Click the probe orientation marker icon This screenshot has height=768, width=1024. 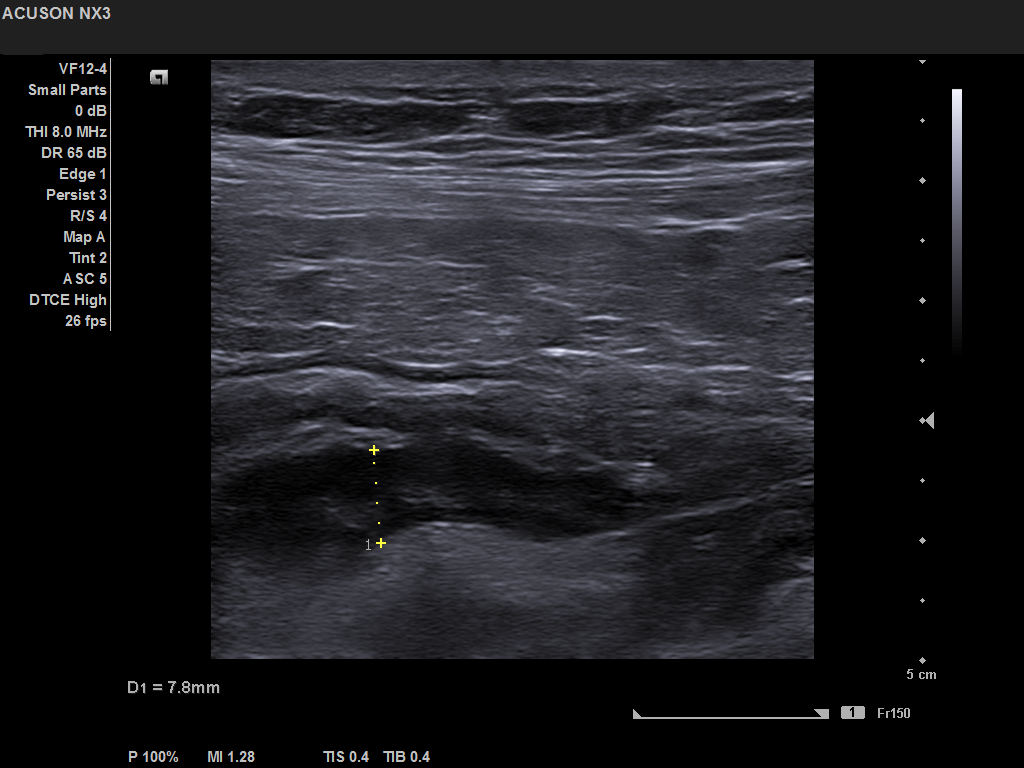[x=158, y=77]
